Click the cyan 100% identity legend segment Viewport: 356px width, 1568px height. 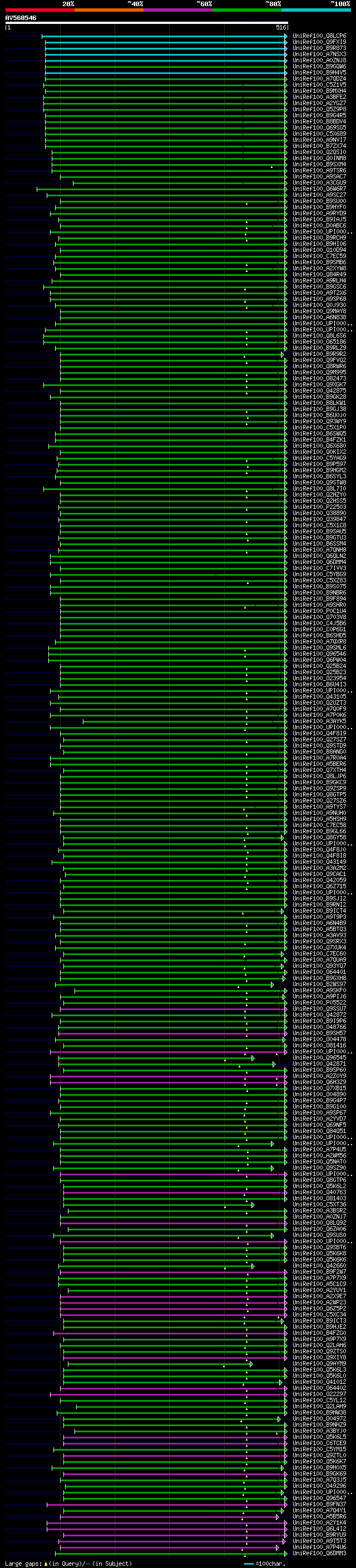point(316,11)
